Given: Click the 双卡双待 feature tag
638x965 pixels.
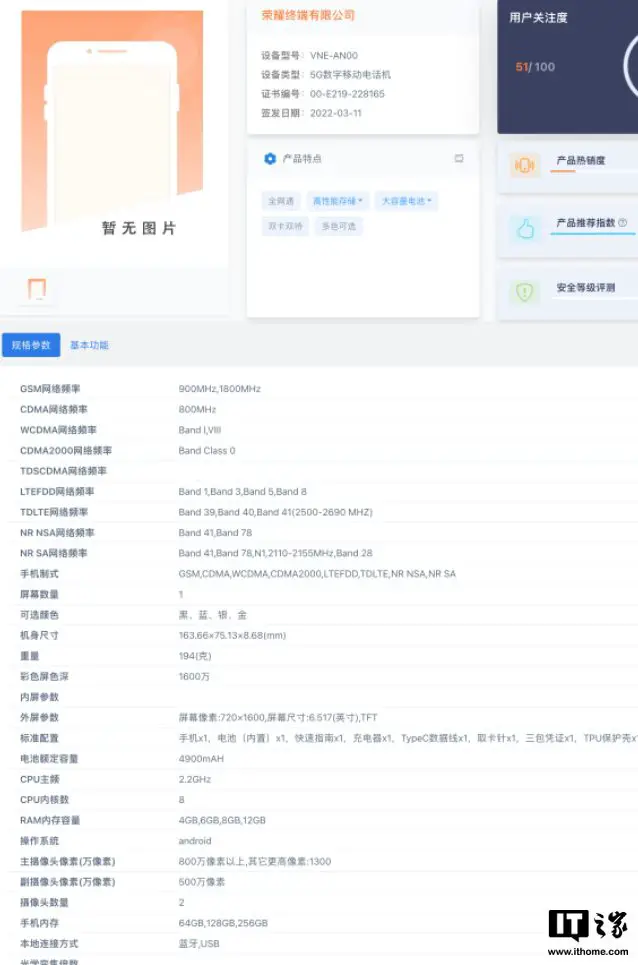Looking at the screenshot, I should (285, 226).
